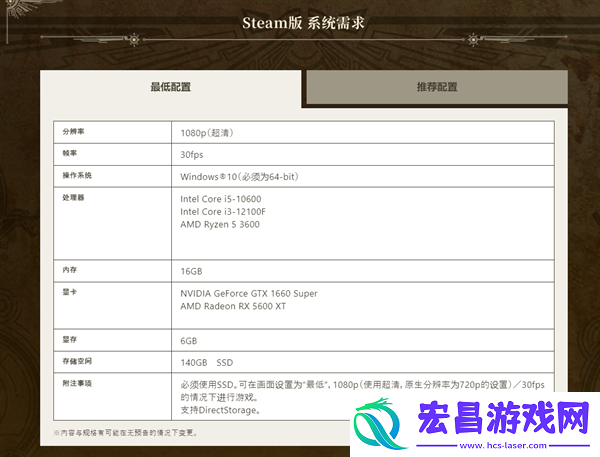Select the 内容与规格 disclaimer footnote

point(126,433)
